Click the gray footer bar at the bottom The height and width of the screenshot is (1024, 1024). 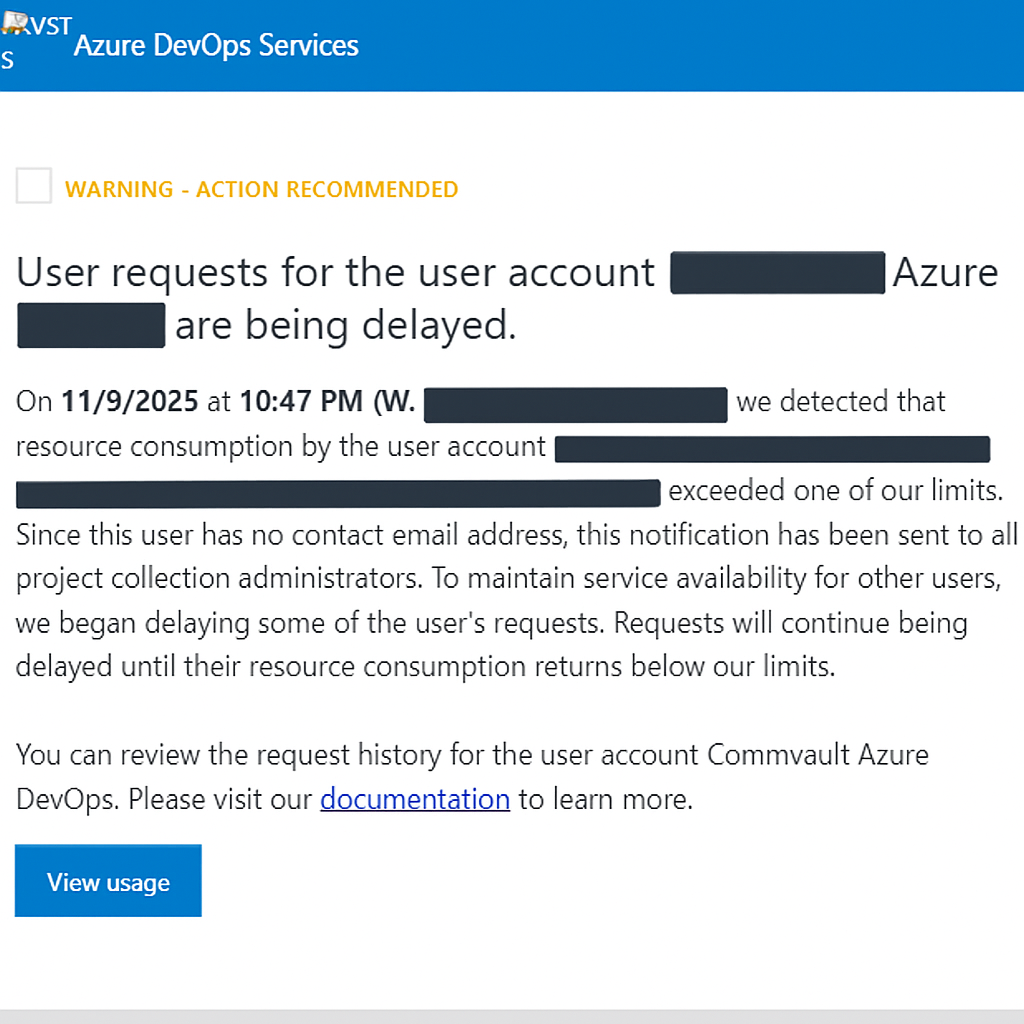click(512, 1016)
